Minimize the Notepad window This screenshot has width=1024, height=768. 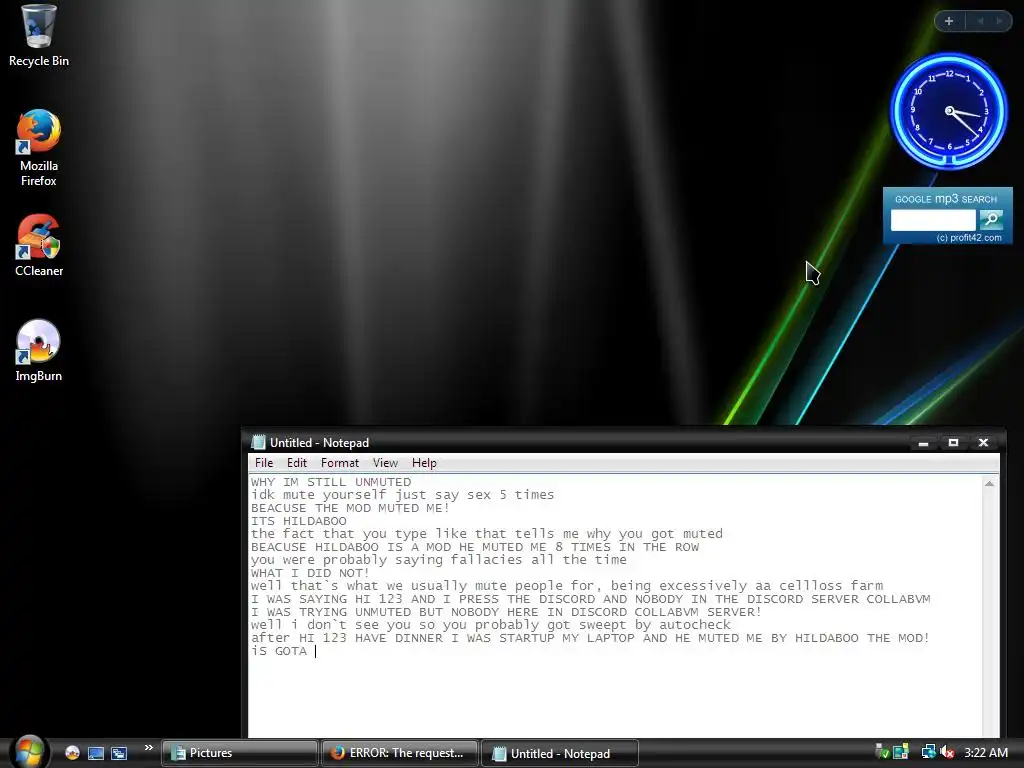[923, 443]
